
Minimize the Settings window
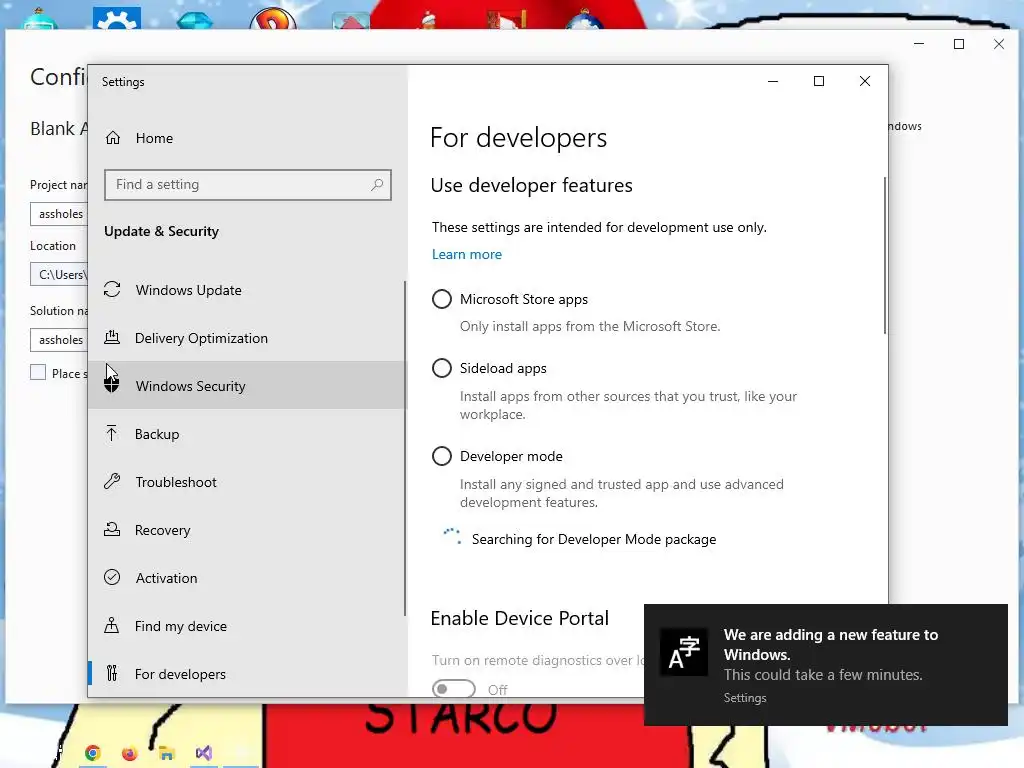click(x=773, y=81)
